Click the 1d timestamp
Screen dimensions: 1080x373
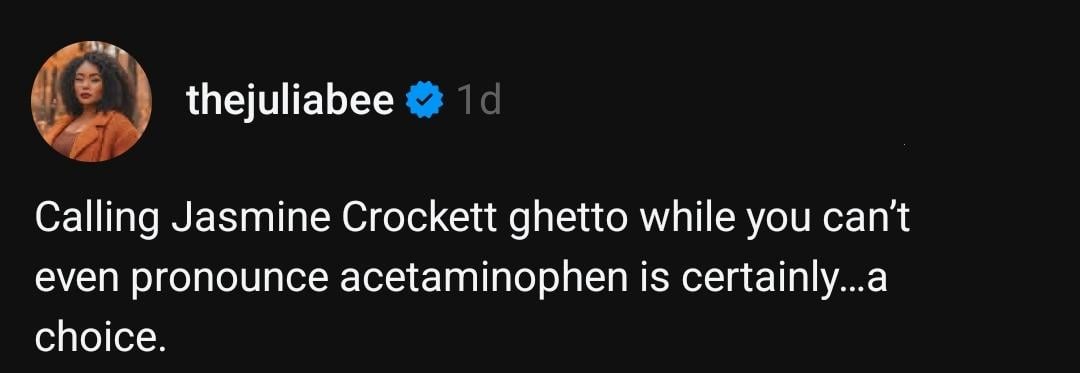(479, 100)
